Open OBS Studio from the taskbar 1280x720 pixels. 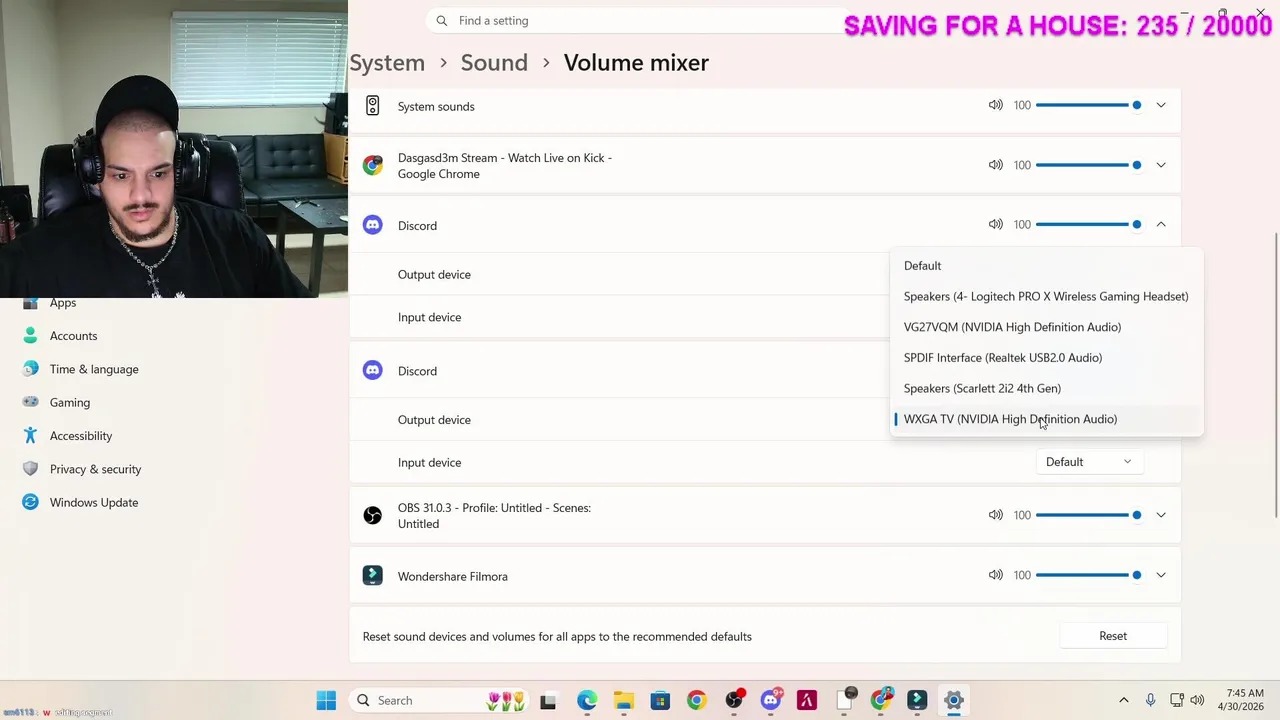[735, 700]
